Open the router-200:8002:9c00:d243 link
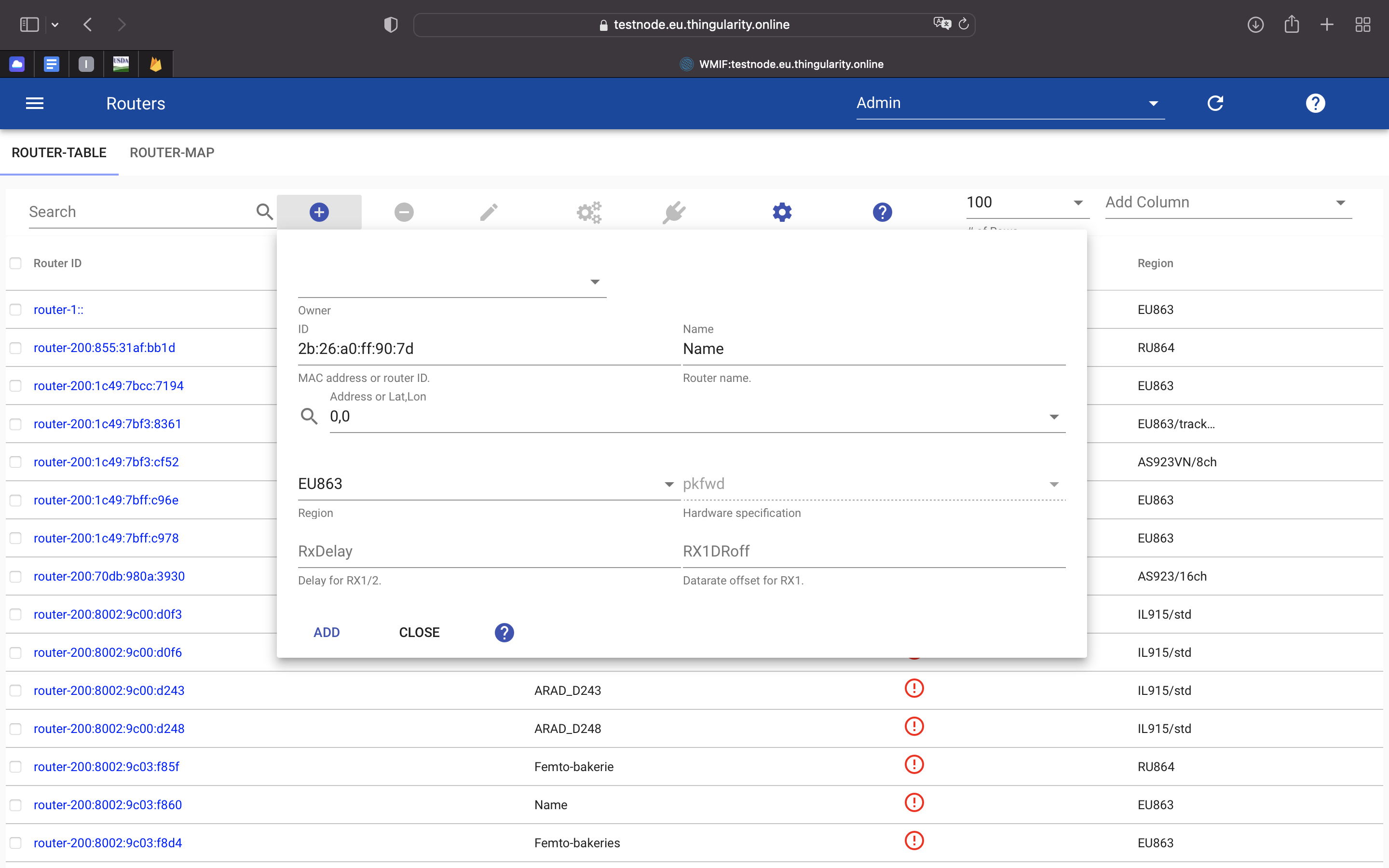The width and height of the screenshot is (1389, 868). 109,690
